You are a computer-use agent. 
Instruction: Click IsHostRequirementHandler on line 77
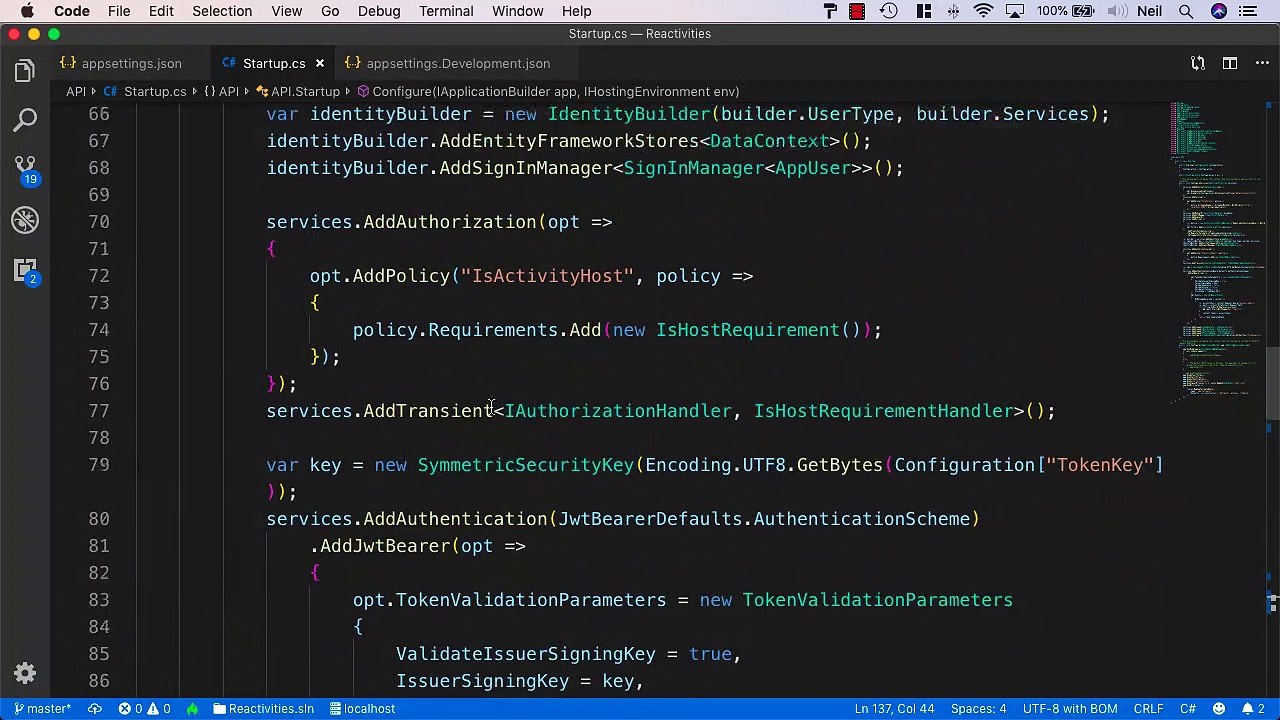pos(883,411)
